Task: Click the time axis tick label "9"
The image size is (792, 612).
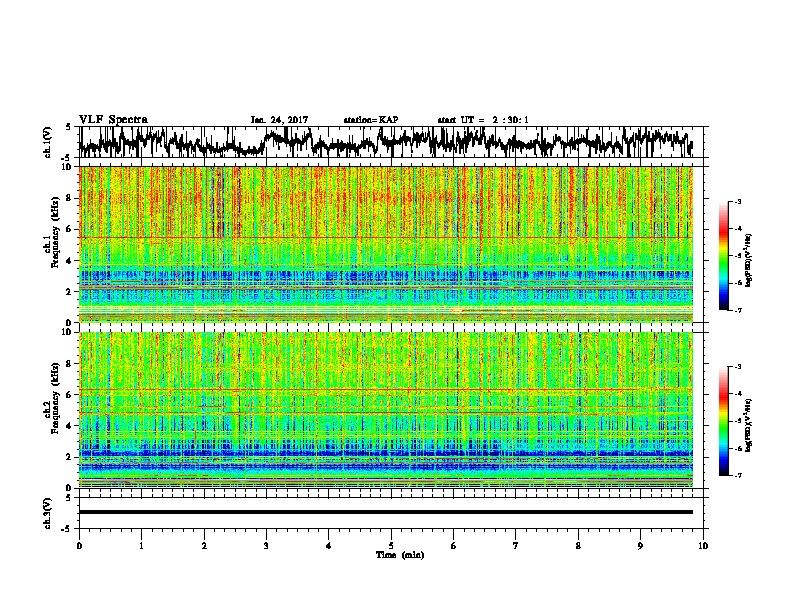Action: (640, 546)
